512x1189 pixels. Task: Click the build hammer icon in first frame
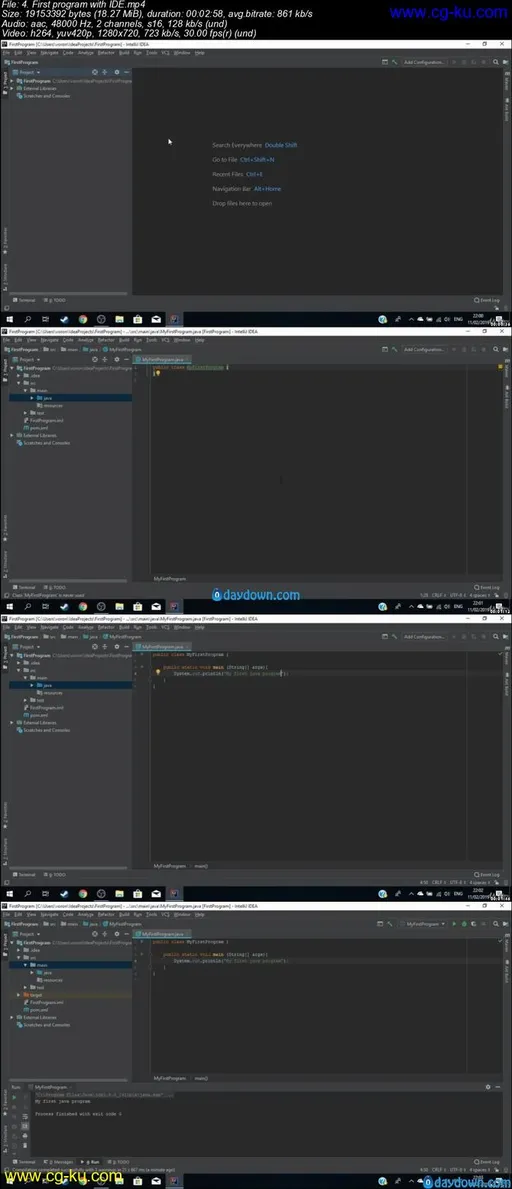(394, 62)
